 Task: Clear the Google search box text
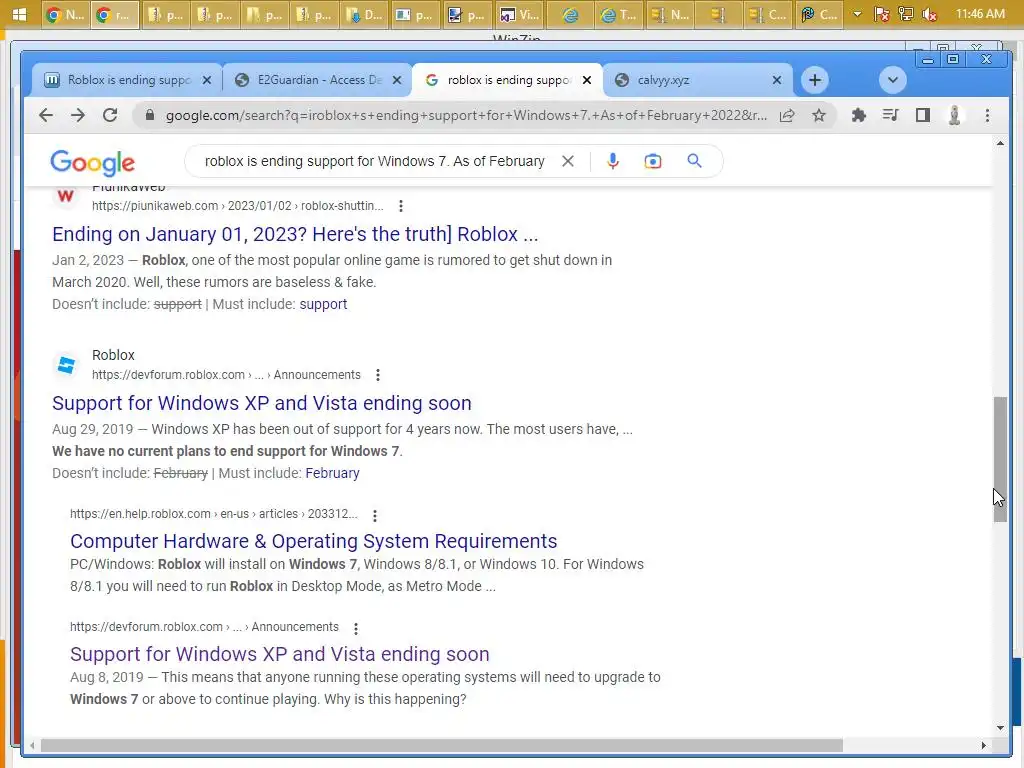click(x=568, y=161)
